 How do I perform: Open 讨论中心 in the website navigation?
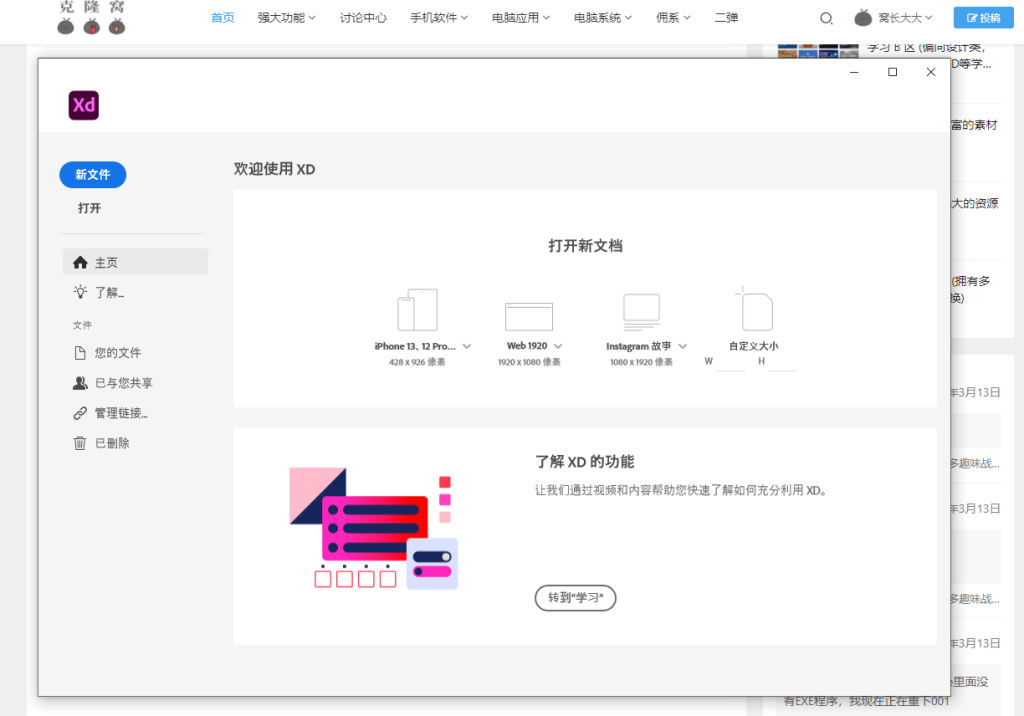pyautogui.click(x=363, y=18)
